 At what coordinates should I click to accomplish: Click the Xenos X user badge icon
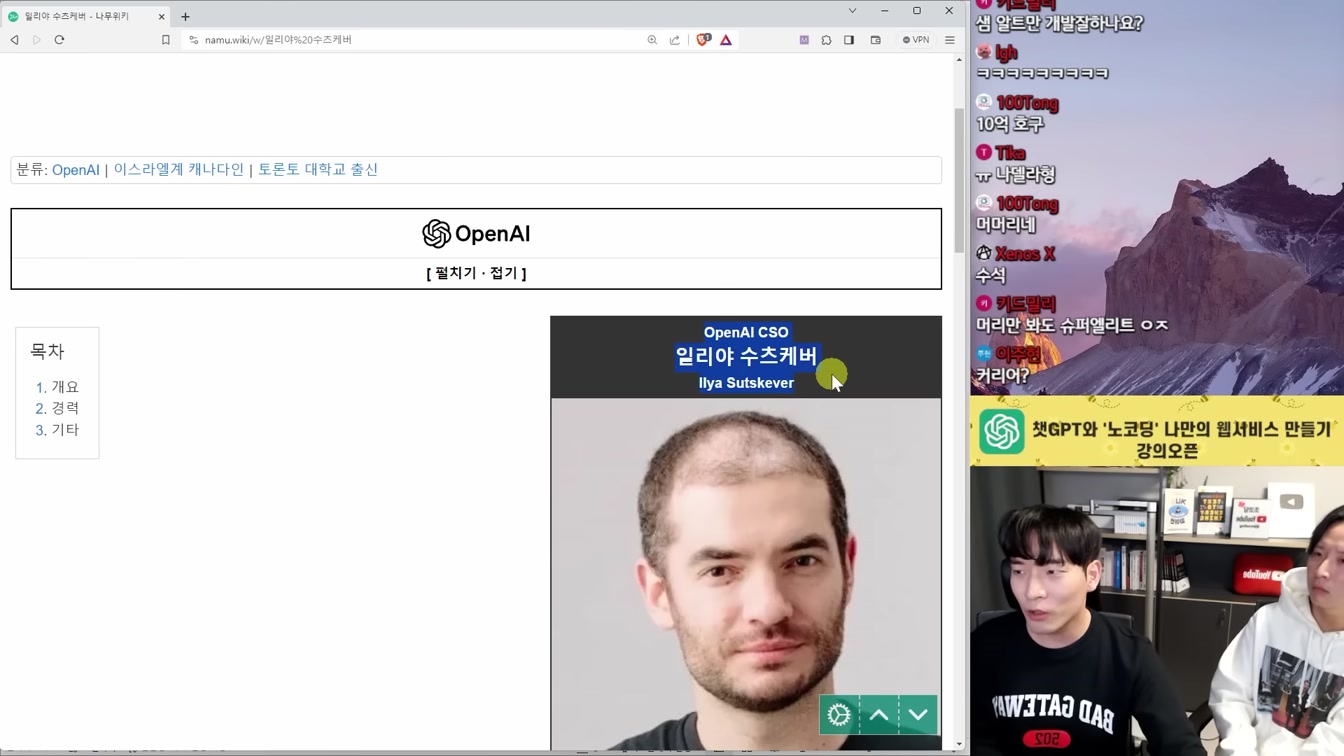click(984, 253)
